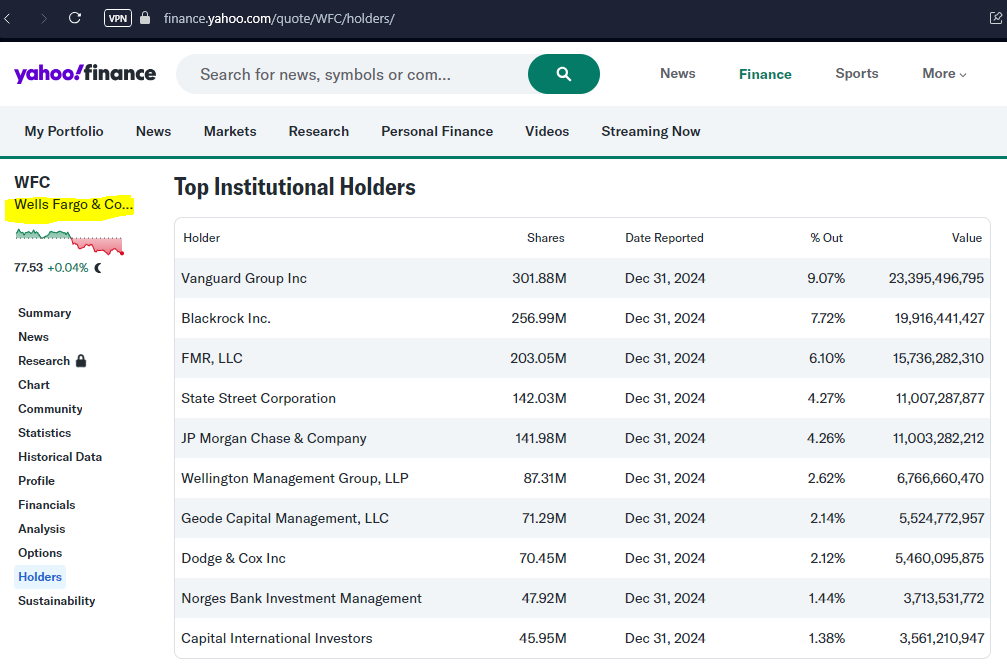The height and width of the screenshot is (668, 1007).
Task: Open News in the WFC sidebar
Action: 33,337
